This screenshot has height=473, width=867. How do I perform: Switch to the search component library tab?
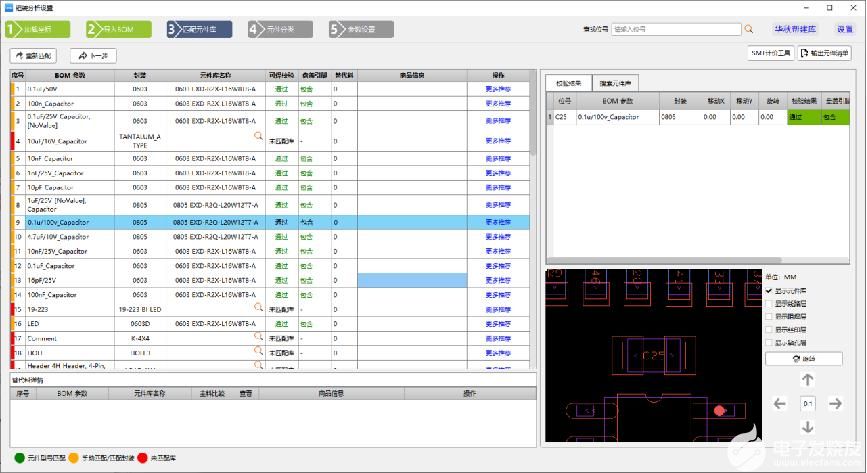615,83
